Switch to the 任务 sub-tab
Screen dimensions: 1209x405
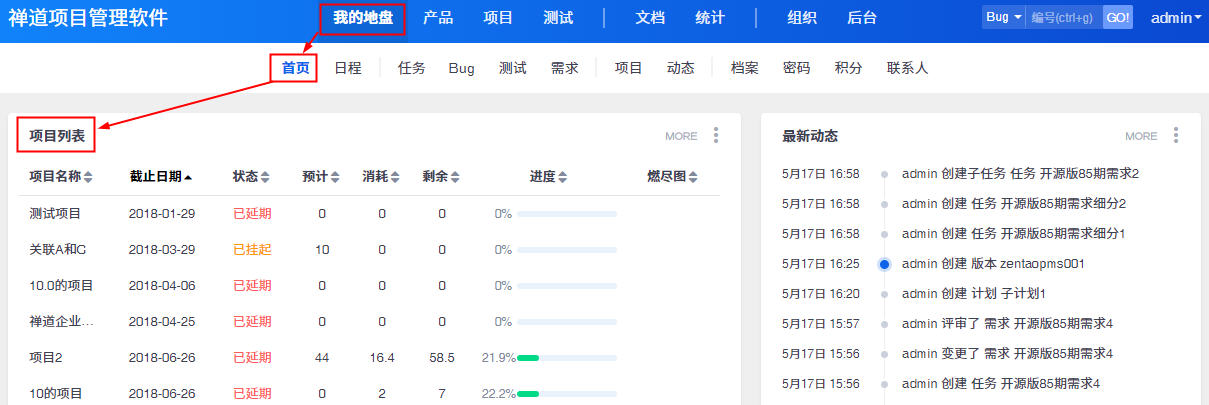pyautogui.click(x=411, y=68)
